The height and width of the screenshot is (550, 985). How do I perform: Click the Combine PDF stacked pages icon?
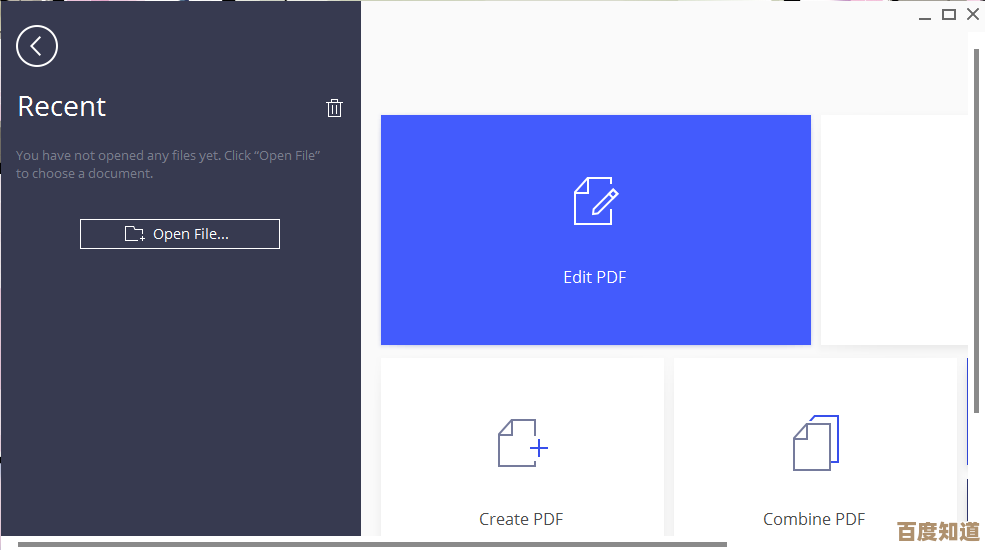click(x=815, y=443)
